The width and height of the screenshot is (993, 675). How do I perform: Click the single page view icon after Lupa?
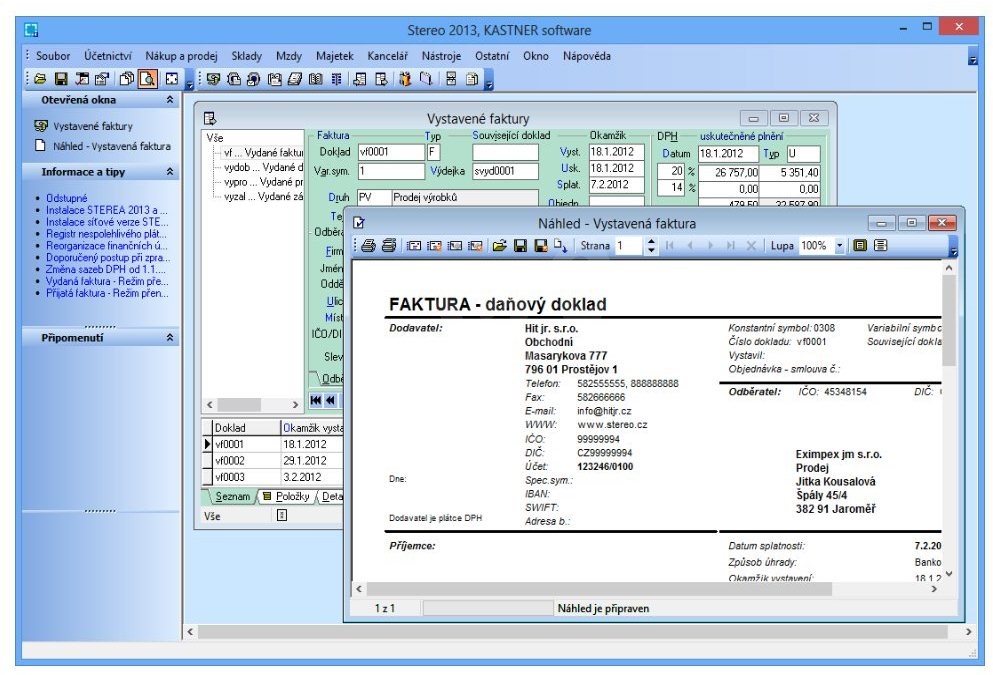860,246
